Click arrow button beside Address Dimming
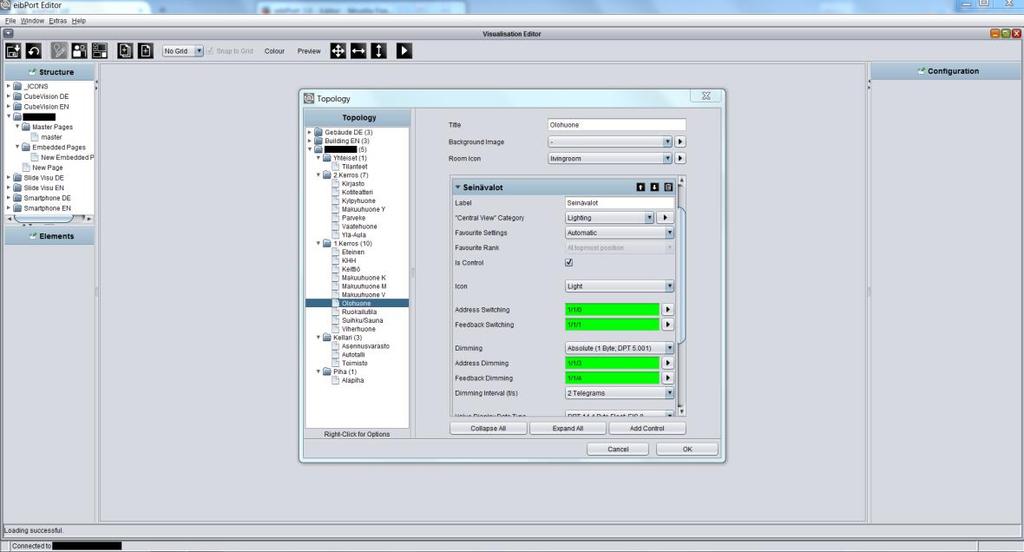The height and width of the screenshot is (552, 1024). [x=667, y=363]
